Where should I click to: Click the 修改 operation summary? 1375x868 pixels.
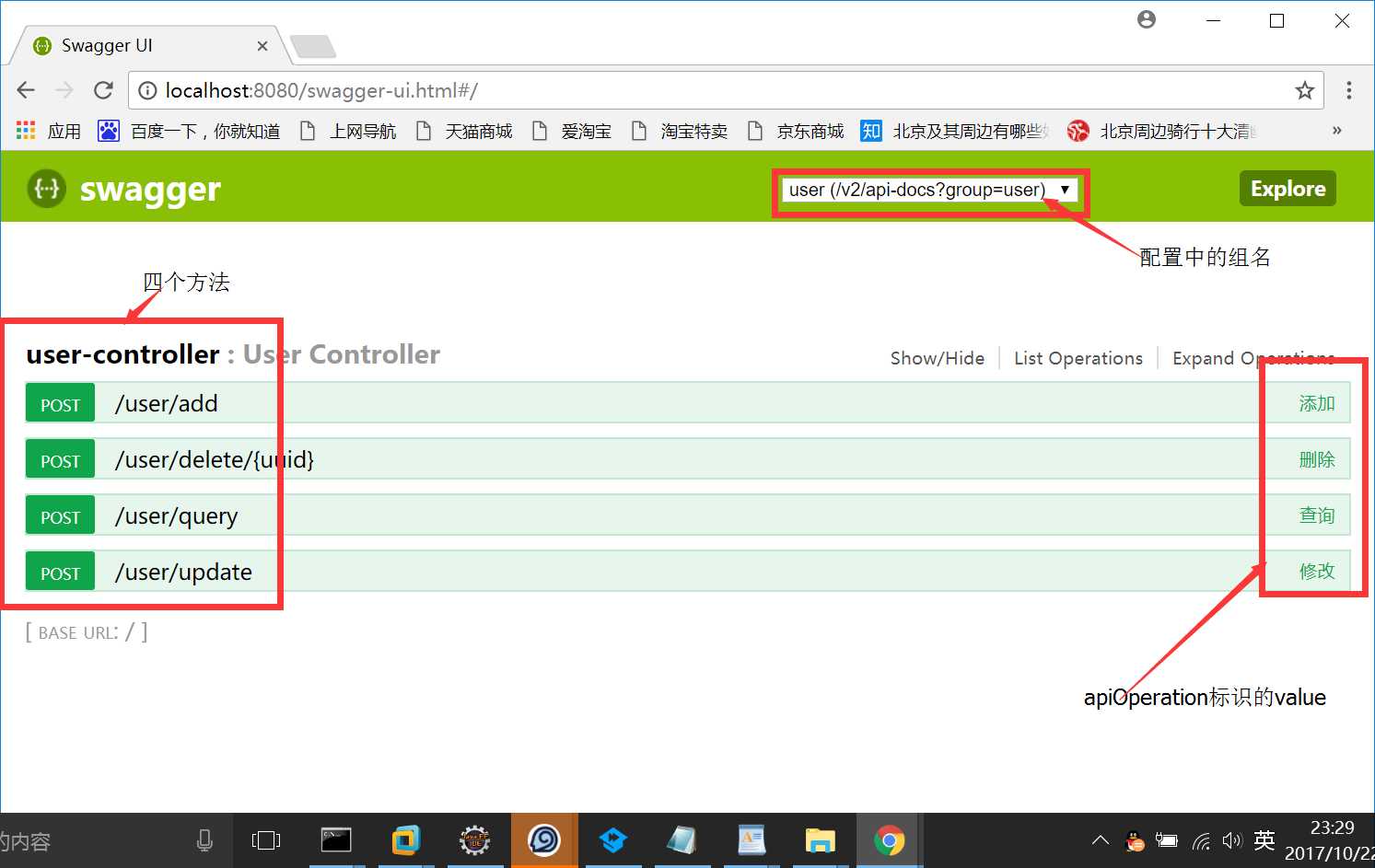point(1317,572)
